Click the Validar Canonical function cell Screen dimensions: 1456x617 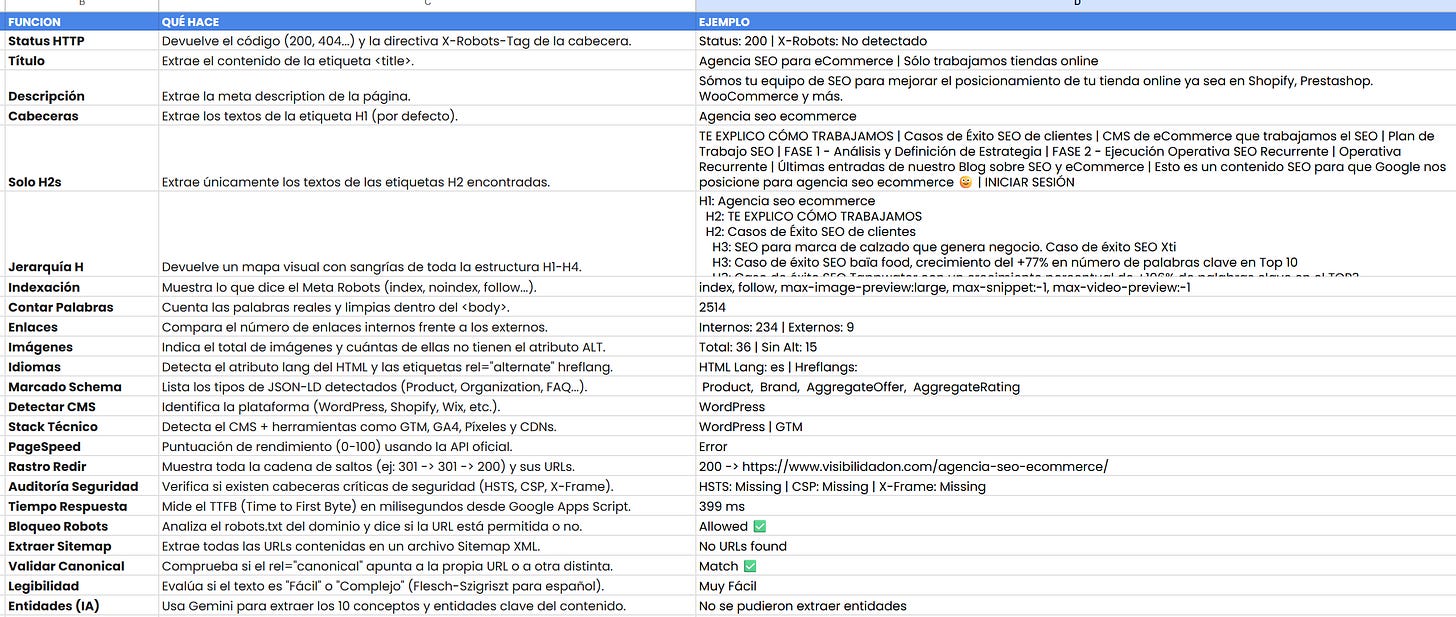pos(80,566)
